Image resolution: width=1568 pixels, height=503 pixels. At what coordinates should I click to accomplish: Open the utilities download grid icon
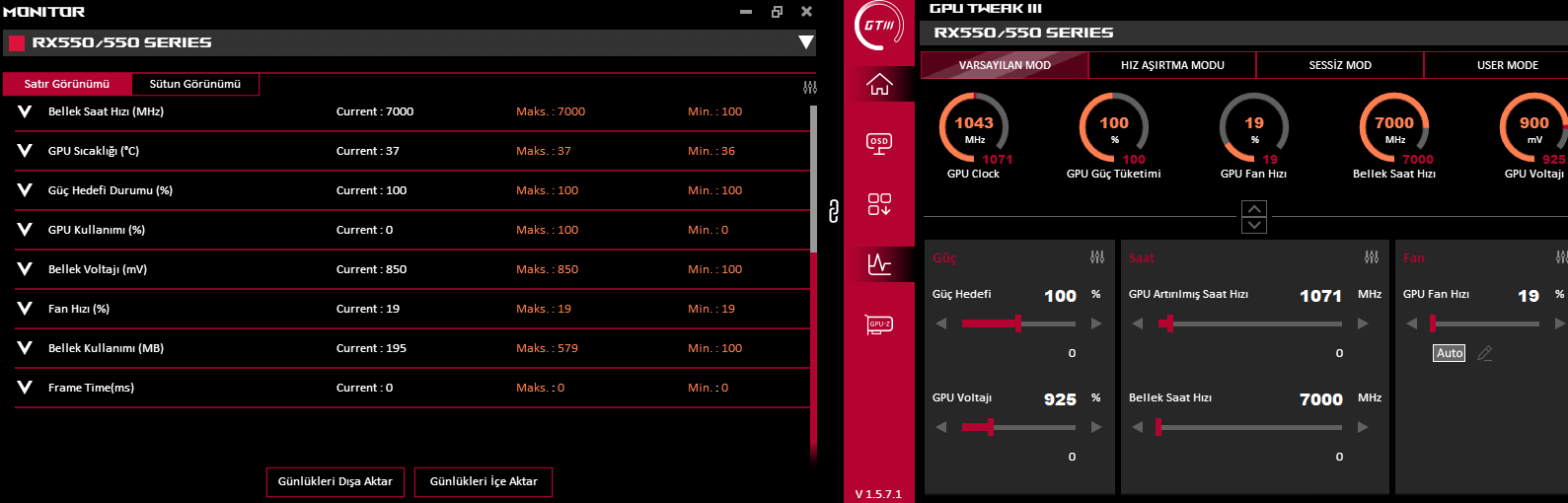(879, 204)
